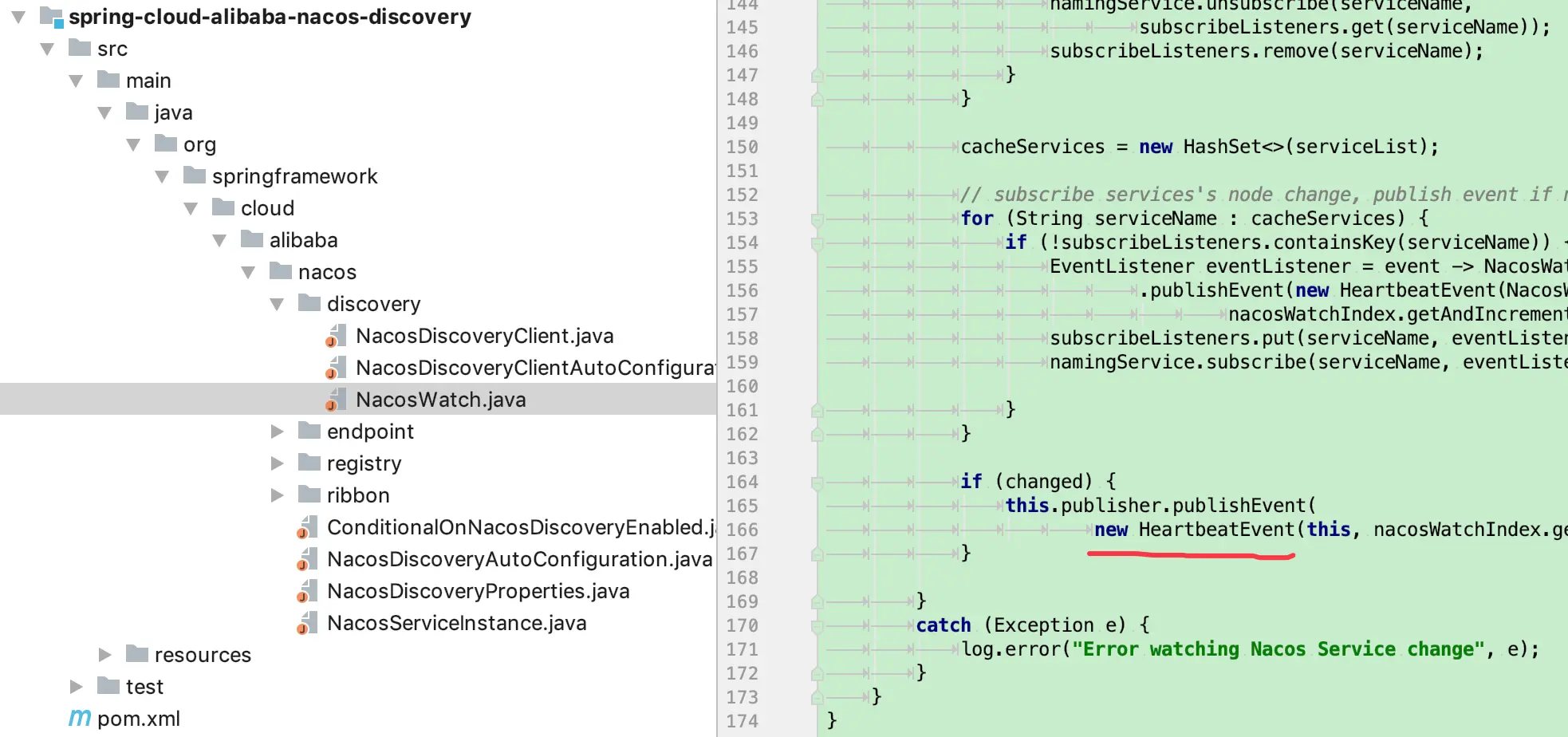
Task: Fold the catch block at line 170
Action: [x=817, y=625]
